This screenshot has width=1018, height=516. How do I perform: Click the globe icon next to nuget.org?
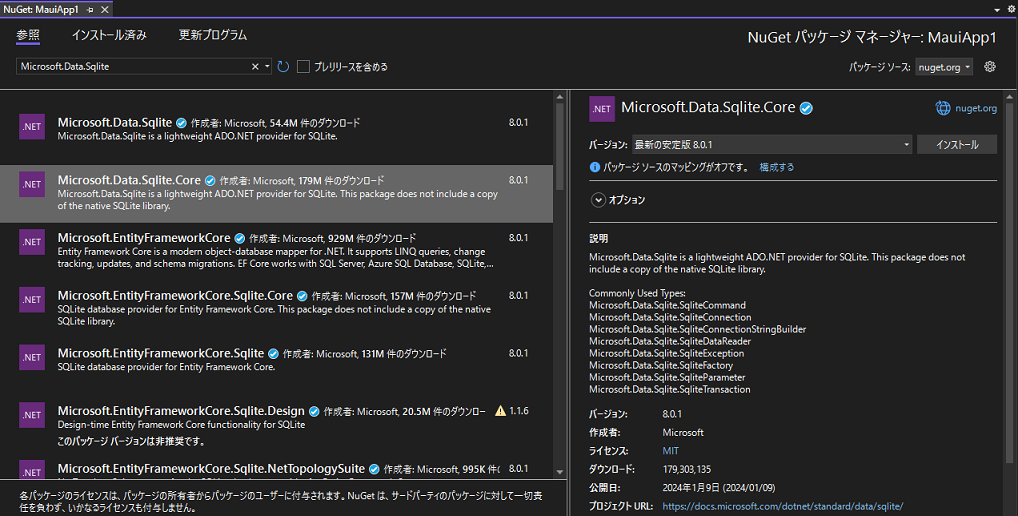point(943,108)
